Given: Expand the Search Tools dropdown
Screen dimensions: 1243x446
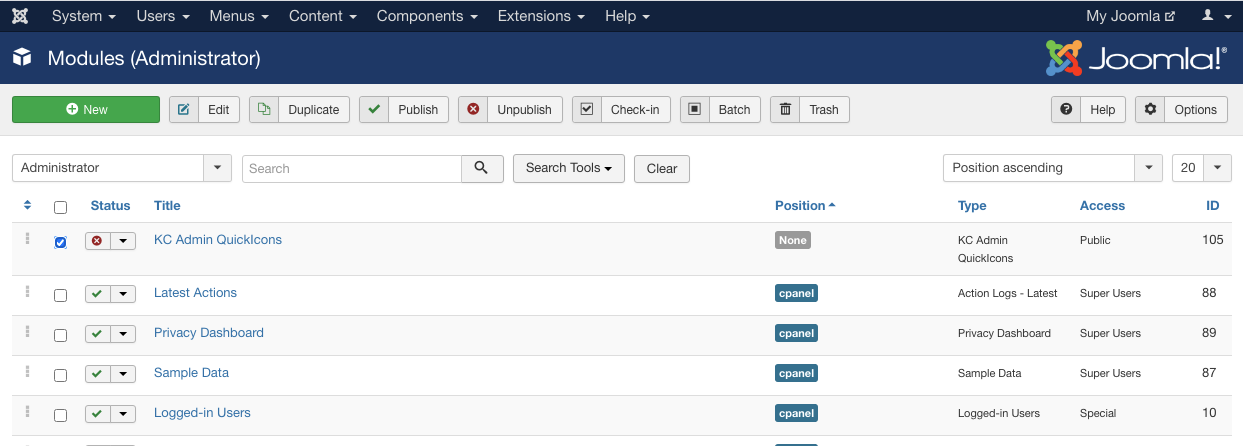Looking at the screenshot, I should tap(568, 168).
